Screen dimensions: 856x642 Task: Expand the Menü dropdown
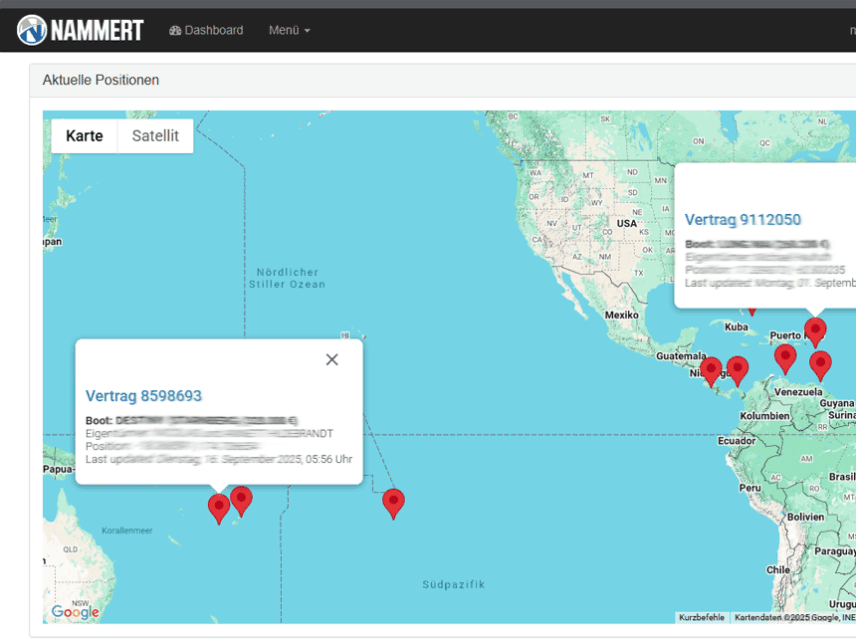(x=289, y=30)
